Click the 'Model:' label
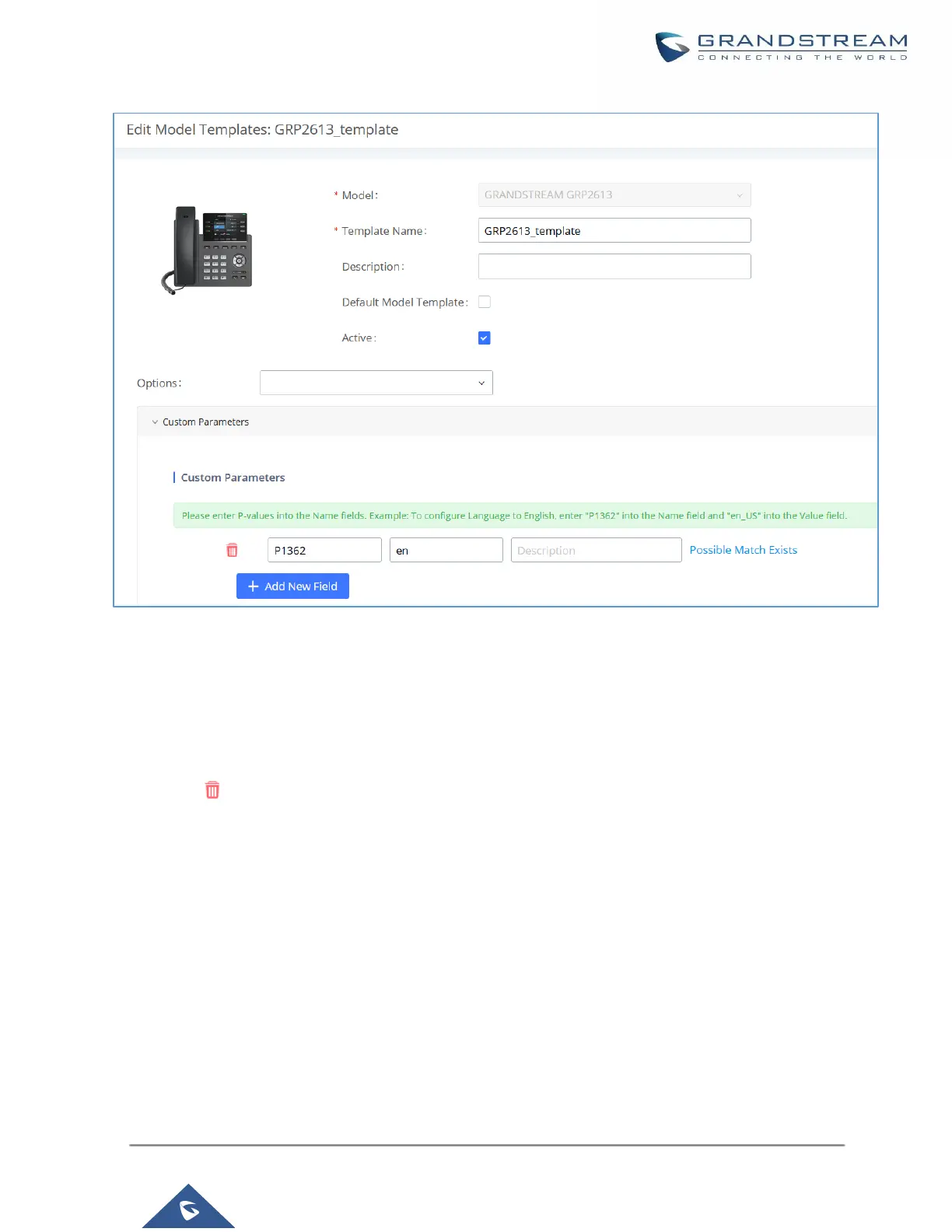Screen dimensions: 952x1232 pos(360,195)
